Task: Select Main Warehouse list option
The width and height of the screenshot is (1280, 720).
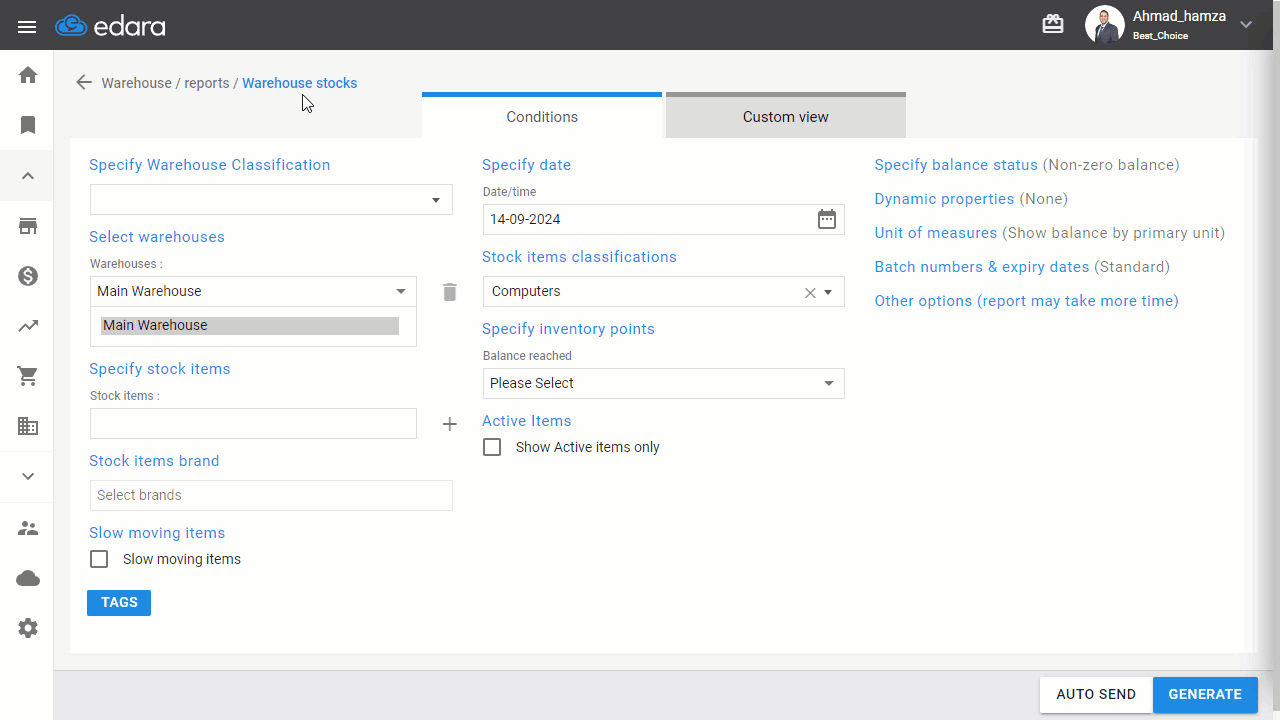Action: [250, 325]
